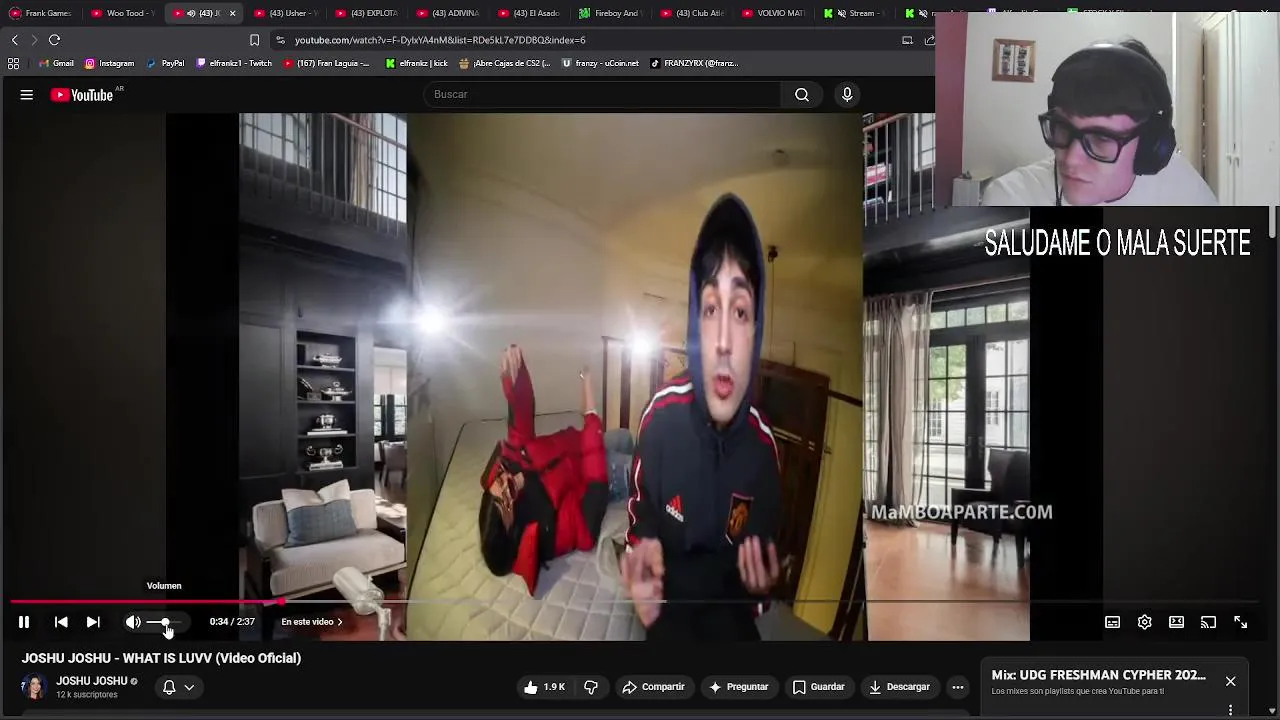
Task: Switch to the 'Fireboy And' tab
Action: tap(613, 13)
